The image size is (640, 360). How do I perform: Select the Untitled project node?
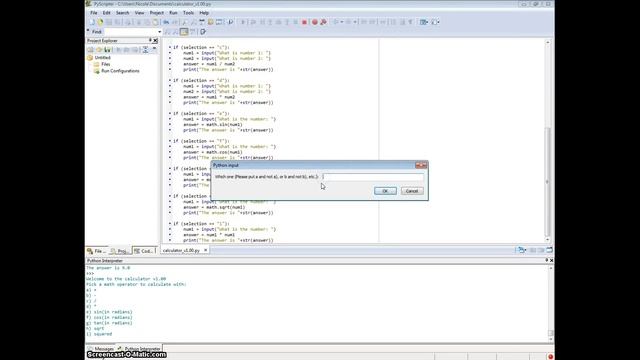tap(102, 58)
